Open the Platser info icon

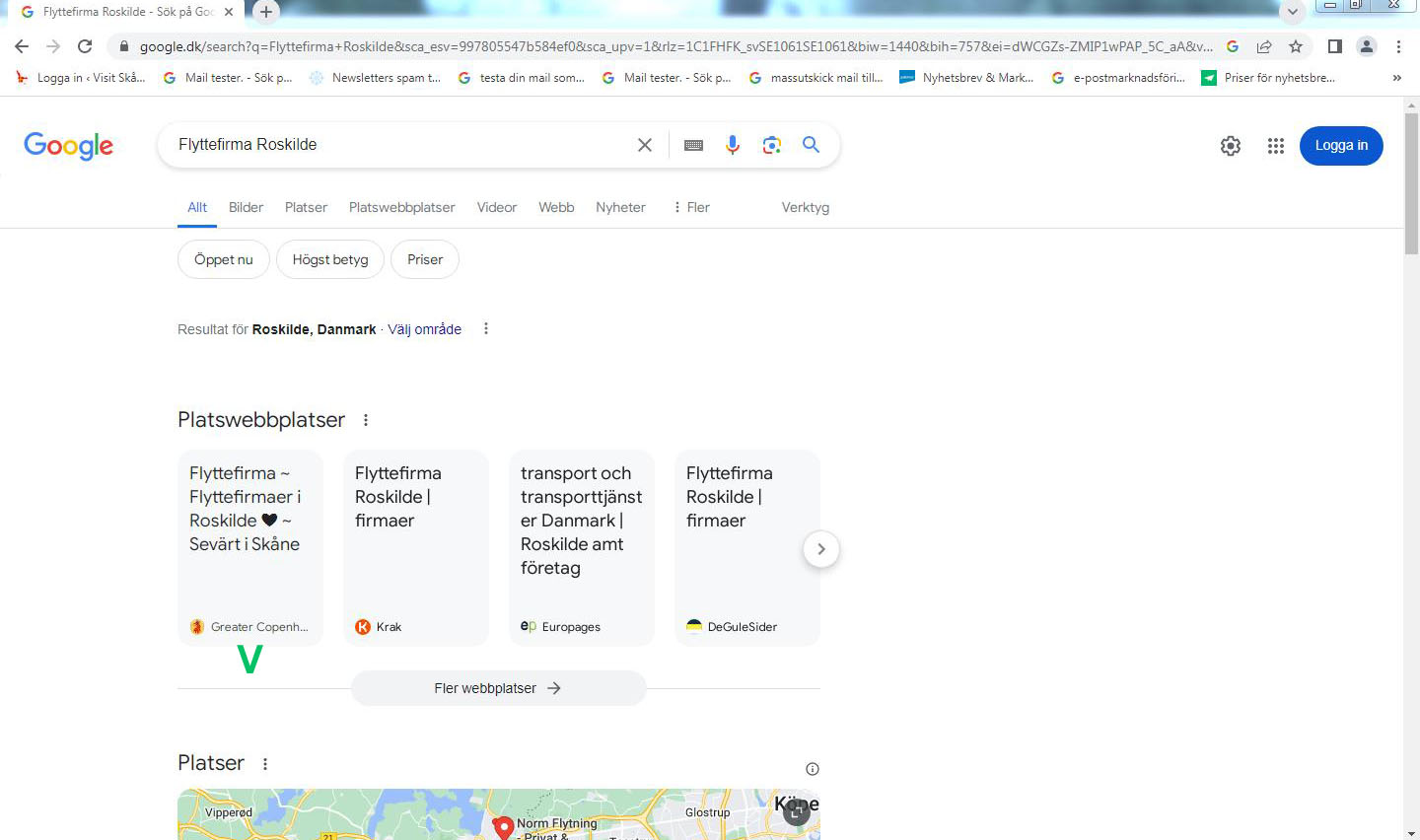(x=813, y=769)
